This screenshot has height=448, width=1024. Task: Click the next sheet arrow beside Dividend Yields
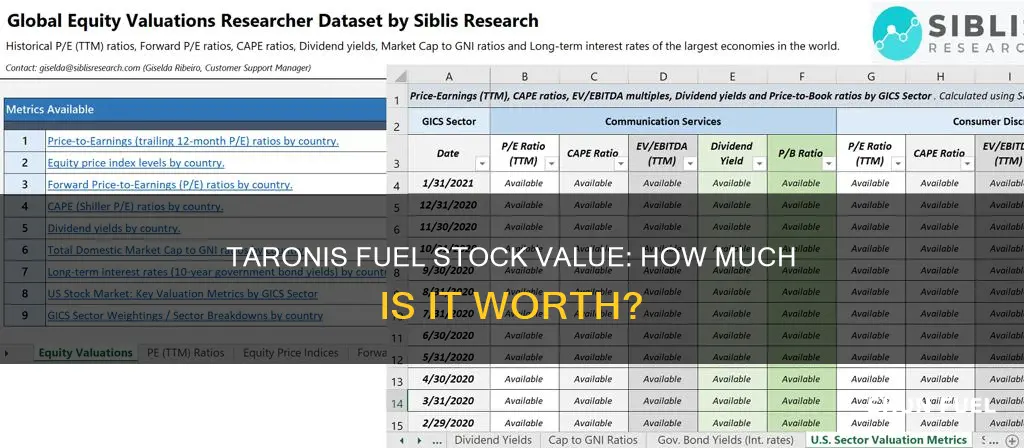[x=419, y=441]
